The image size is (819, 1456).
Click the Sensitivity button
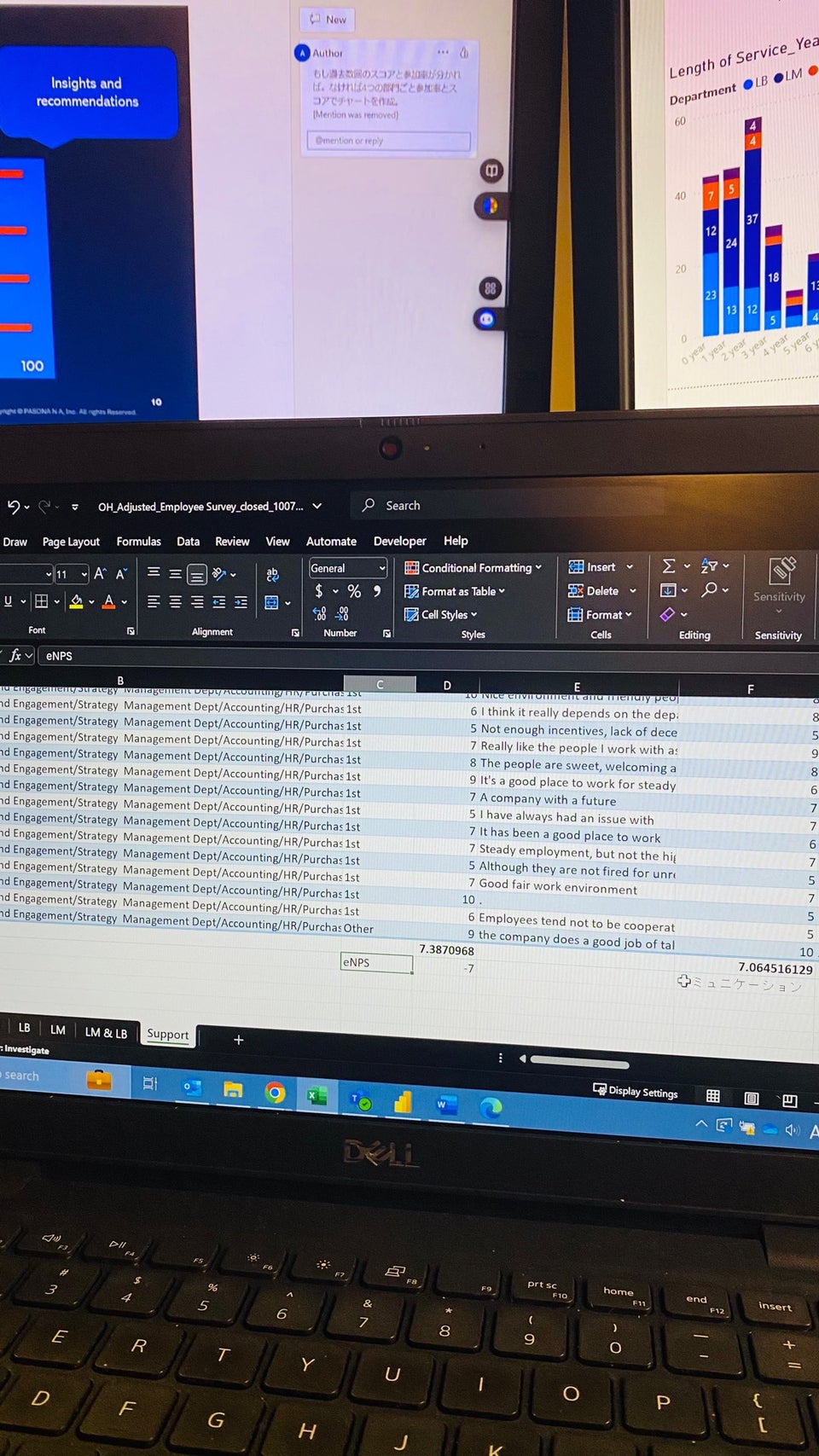pyautogui.click(x=779, y=585)
